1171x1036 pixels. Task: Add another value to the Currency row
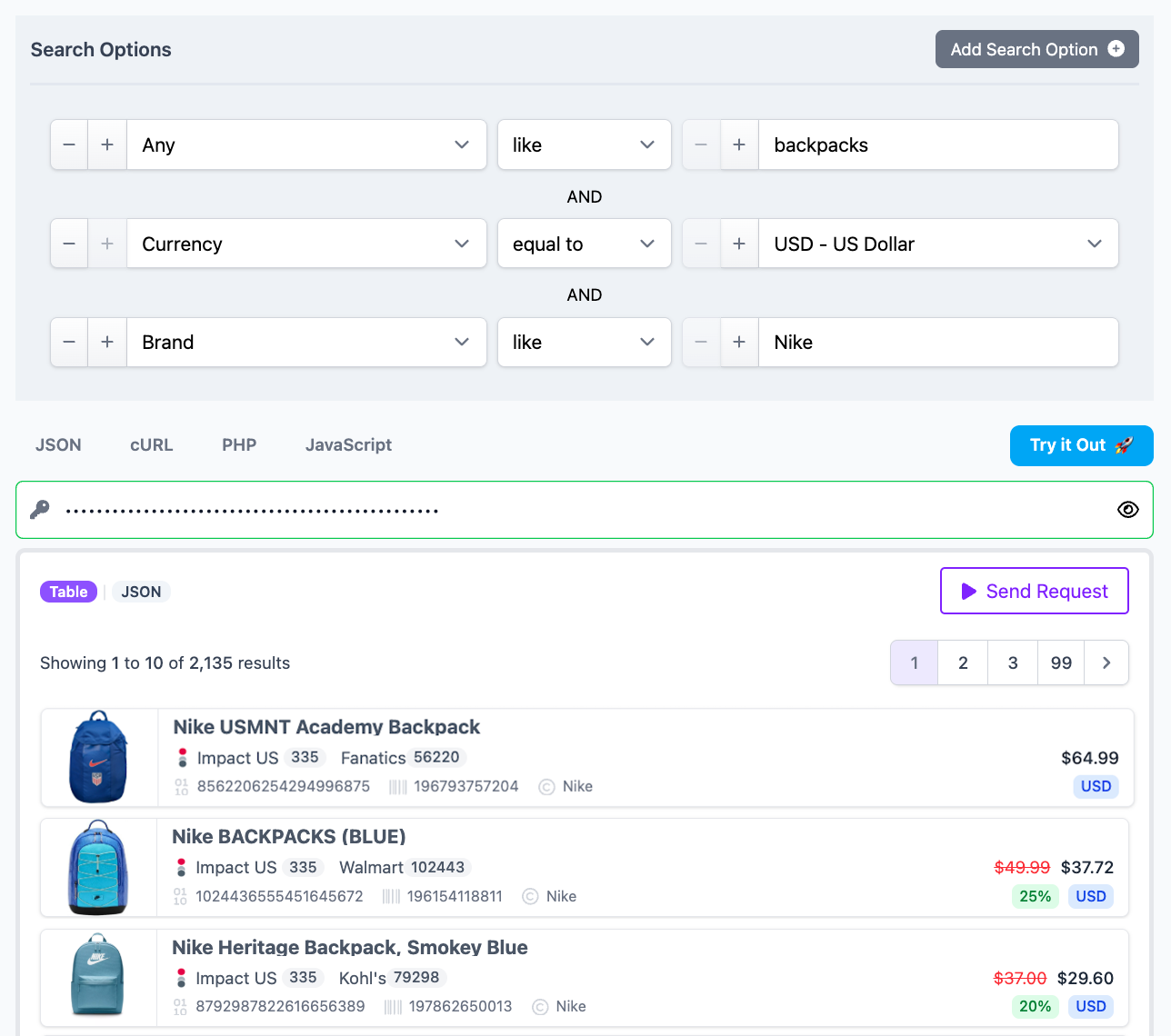coord(739,244)
